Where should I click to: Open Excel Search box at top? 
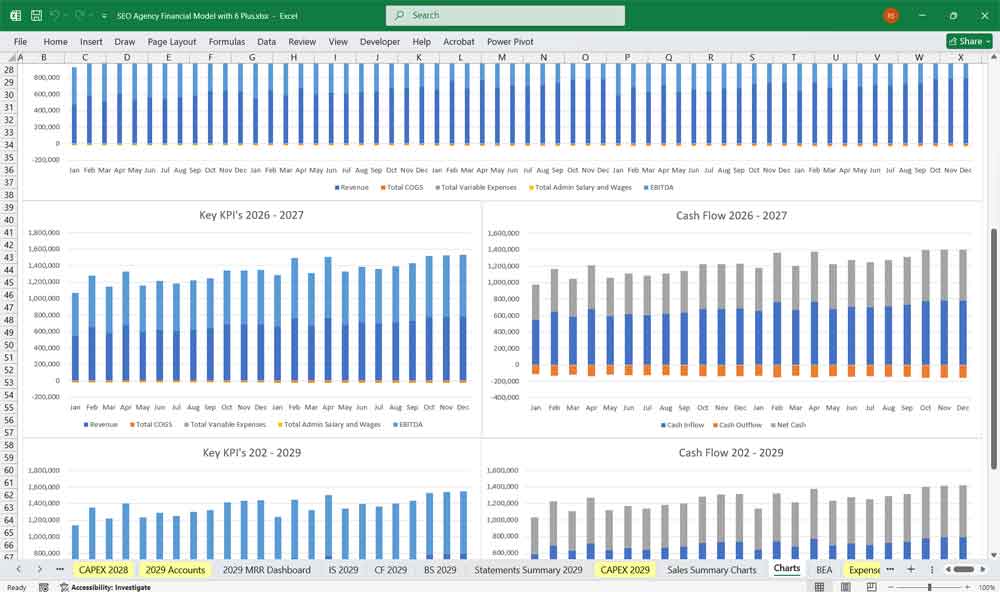pyautogui.click(x=503, y=15)
